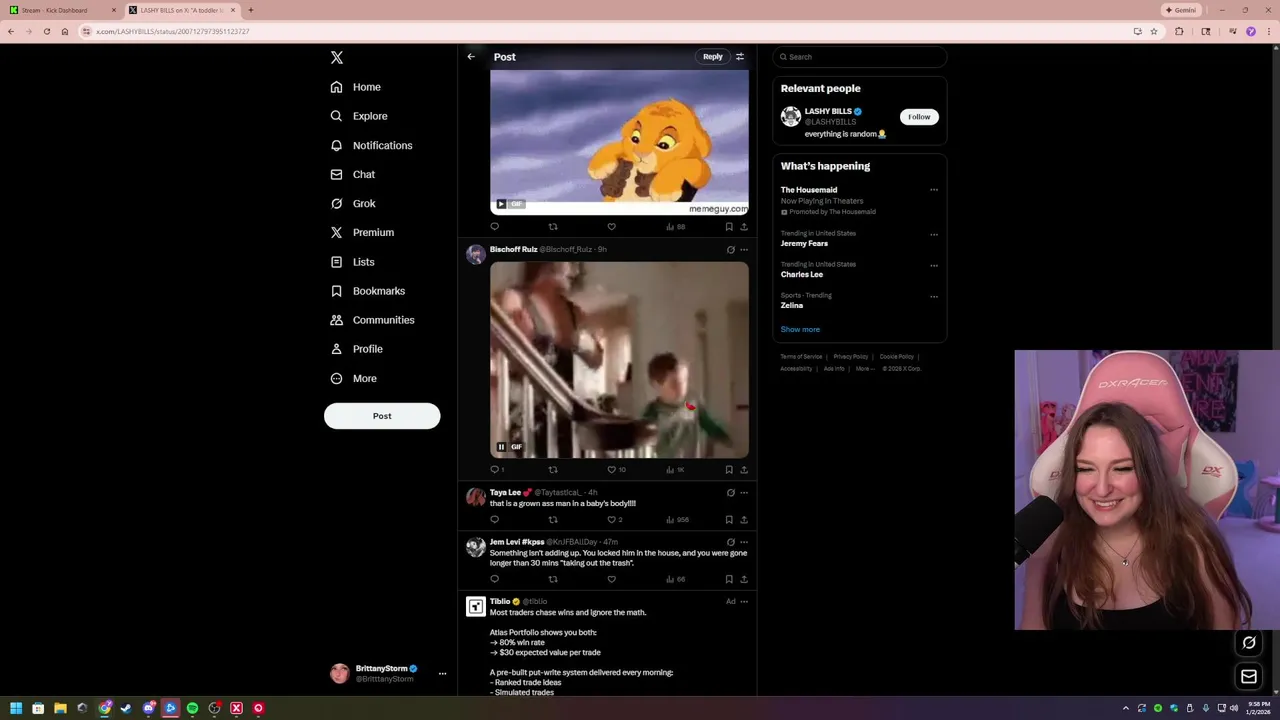Open more options on Tiblio ad
Viewport: 1280px width, 720px height.
[744, 602]
